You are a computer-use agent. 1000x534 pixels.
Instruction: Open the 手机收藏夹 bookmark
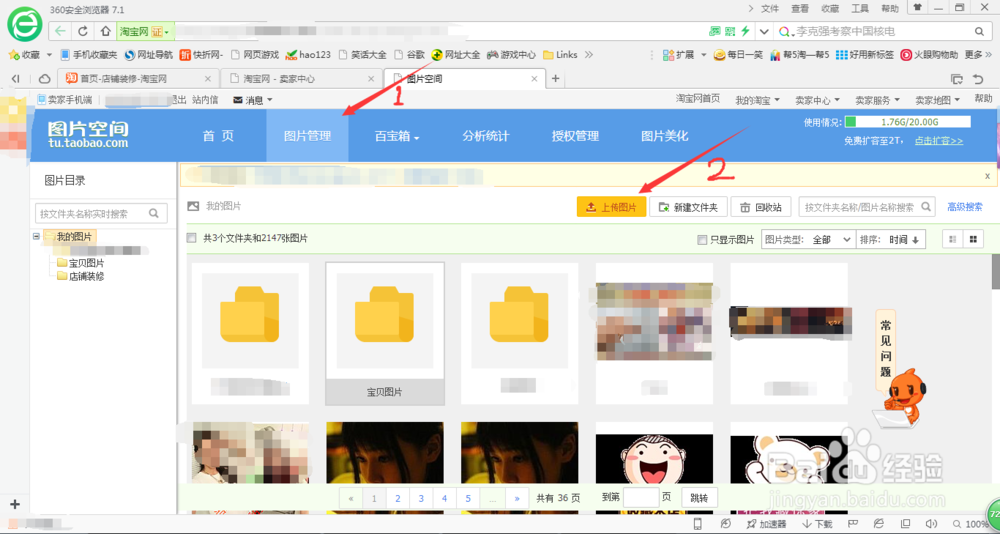pos(89,55)
